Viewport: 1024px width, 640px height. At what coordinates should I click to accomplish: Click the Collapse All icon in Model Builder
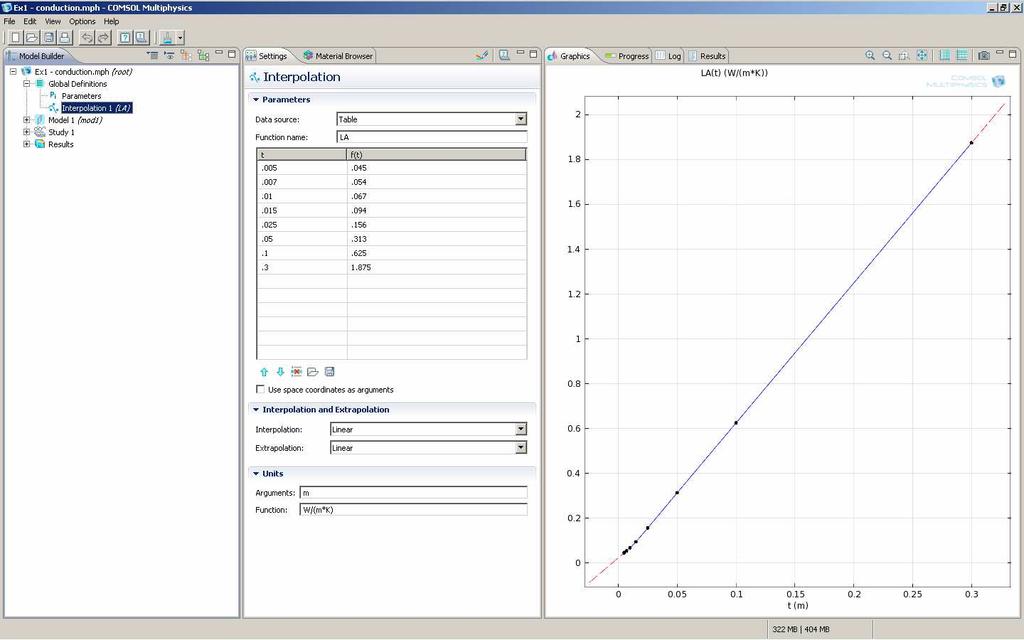(x=152, y=56)
